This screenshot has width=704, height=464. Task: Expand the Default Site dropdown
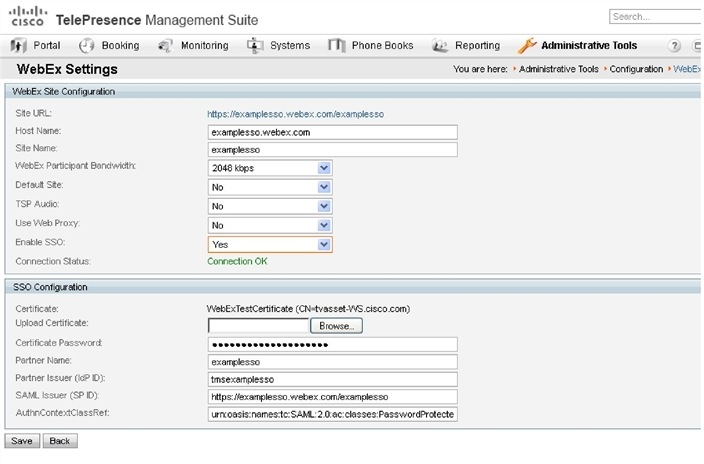tap(324, 187)
